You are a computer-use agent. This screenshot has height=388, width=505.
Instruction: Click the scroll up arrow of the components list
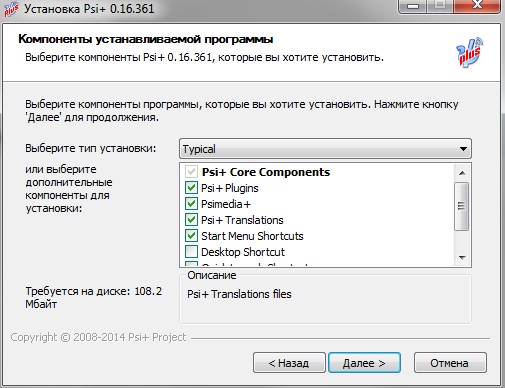462,173
